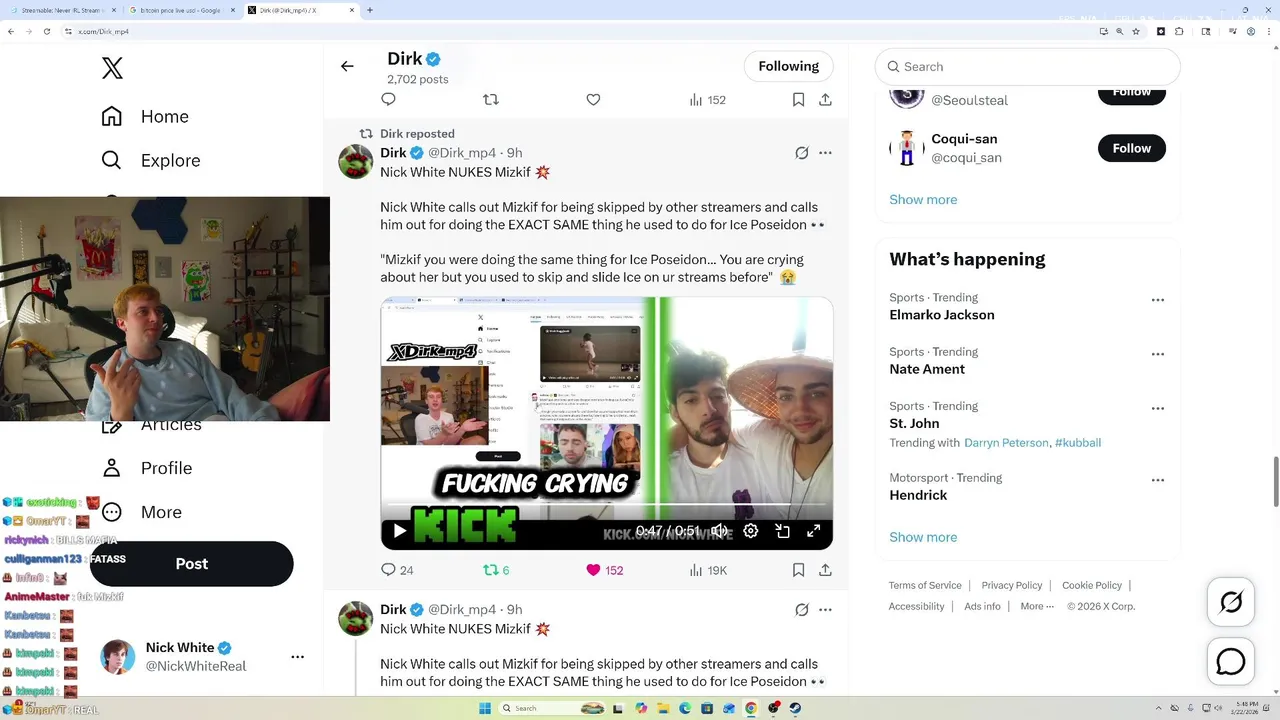This screenshot has width=1280, height=720.
Task: Expand the footer More menu
Action: (x=1037, y=606)
